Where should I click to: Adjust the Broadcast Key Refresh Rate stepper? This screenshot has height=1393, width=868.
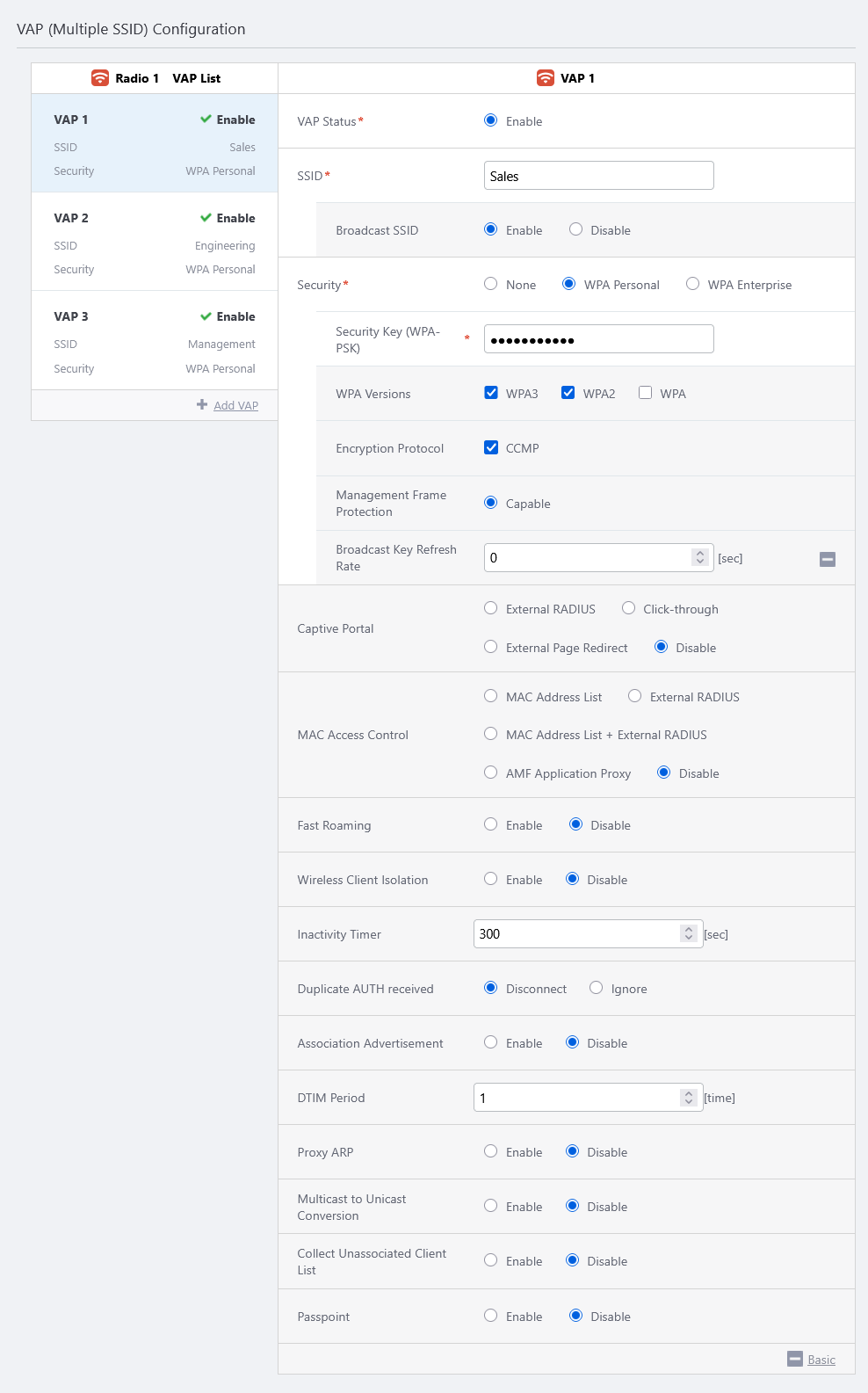click(x=699, y=557)
